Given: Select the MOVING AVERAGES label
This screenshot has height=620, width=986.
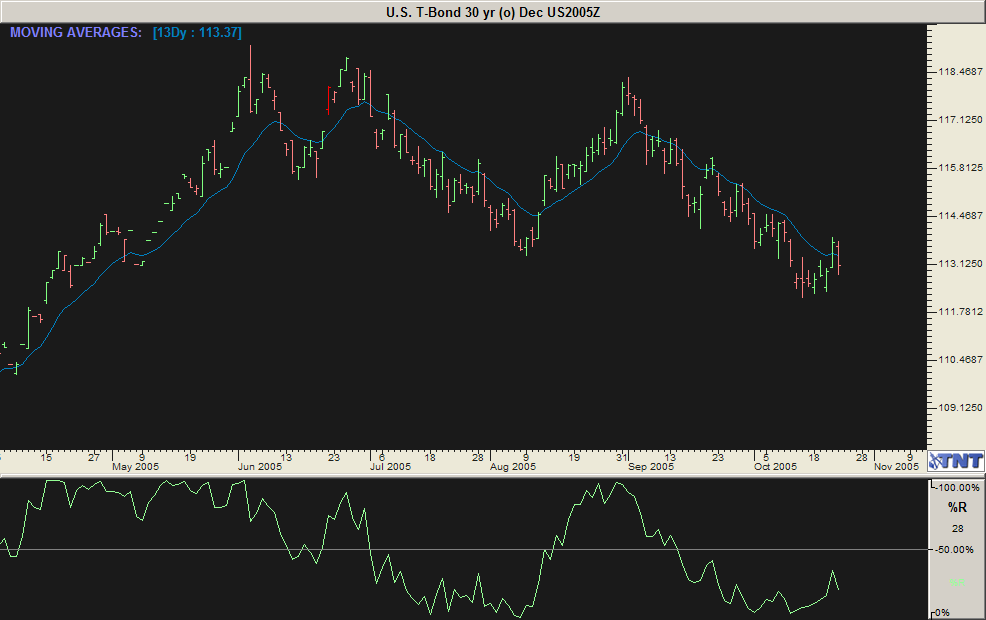Looking at the screenshot, I should click(76, 33).
